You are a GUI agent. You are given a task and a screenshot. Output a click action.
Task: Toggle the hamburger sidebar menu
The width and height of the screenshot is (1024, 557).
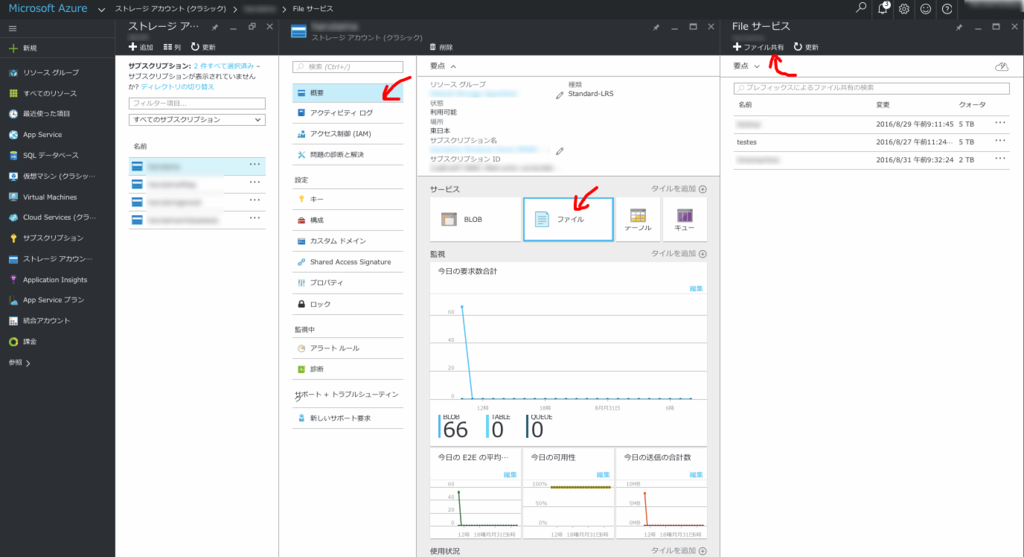click(12, 29)
